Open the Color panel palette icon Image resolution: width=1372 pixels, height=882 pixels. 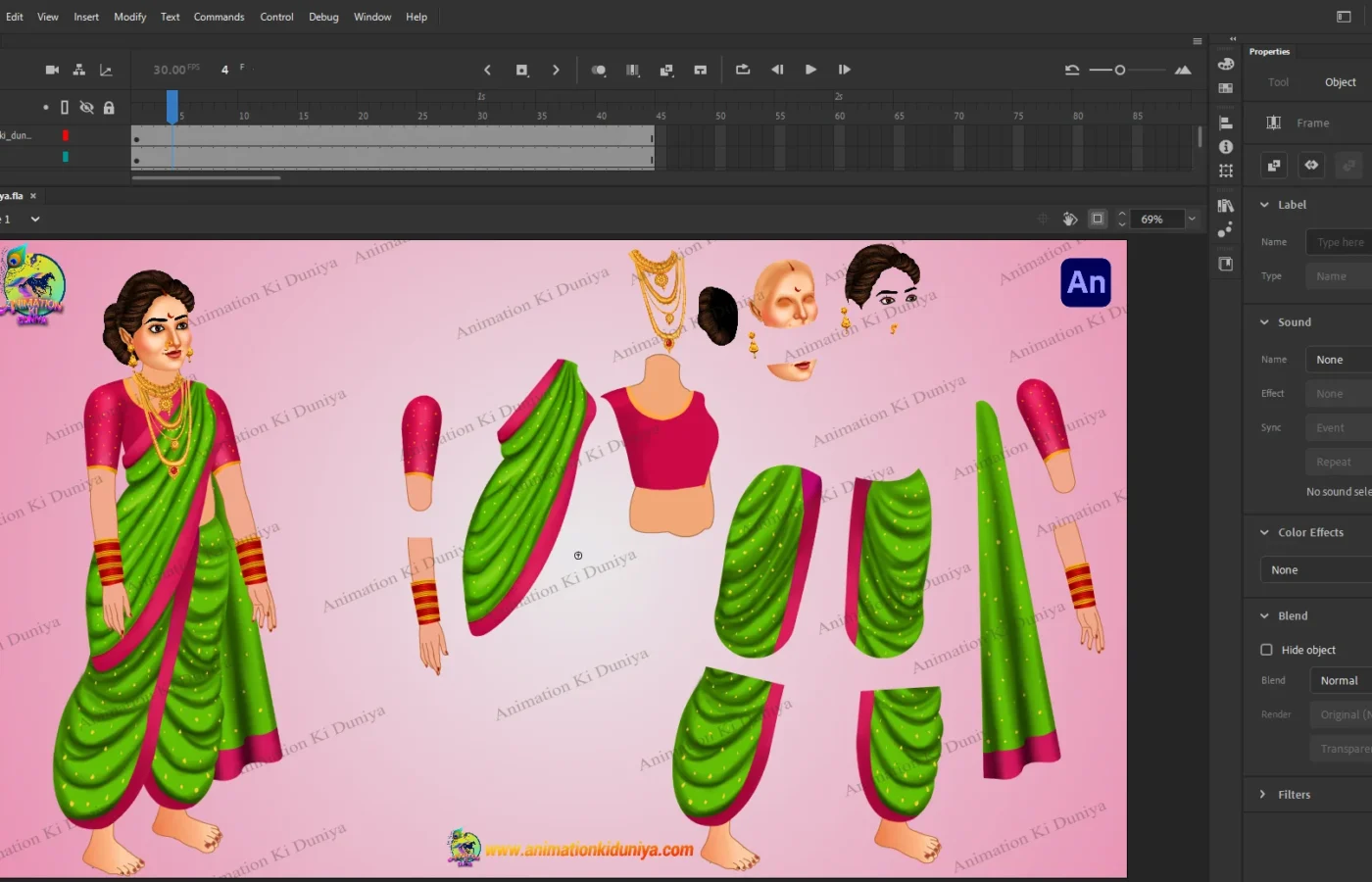click(1225, 64)
